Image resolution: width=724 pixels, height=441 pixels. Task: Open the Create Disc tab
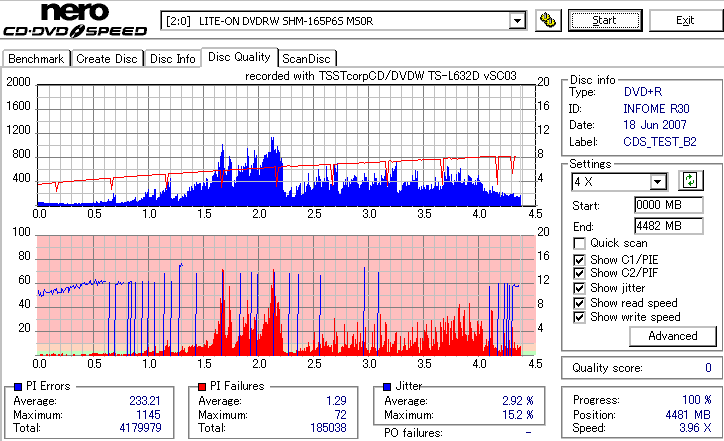(107, 59)
